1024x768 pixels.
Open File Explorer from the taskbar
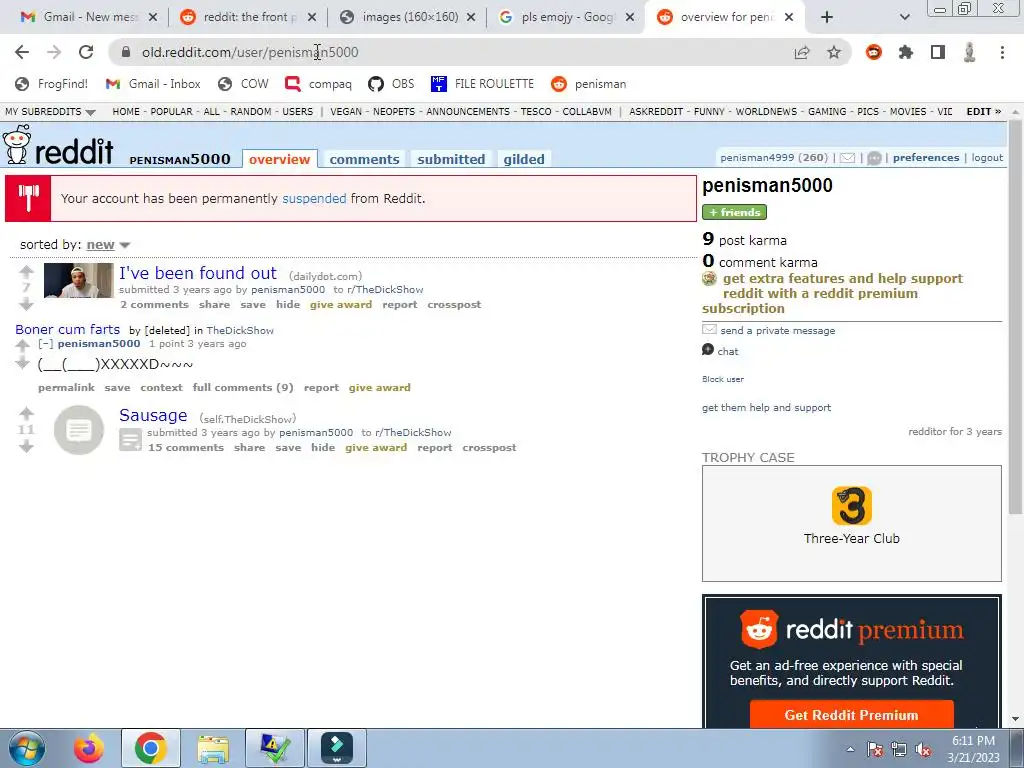[213, 748]
